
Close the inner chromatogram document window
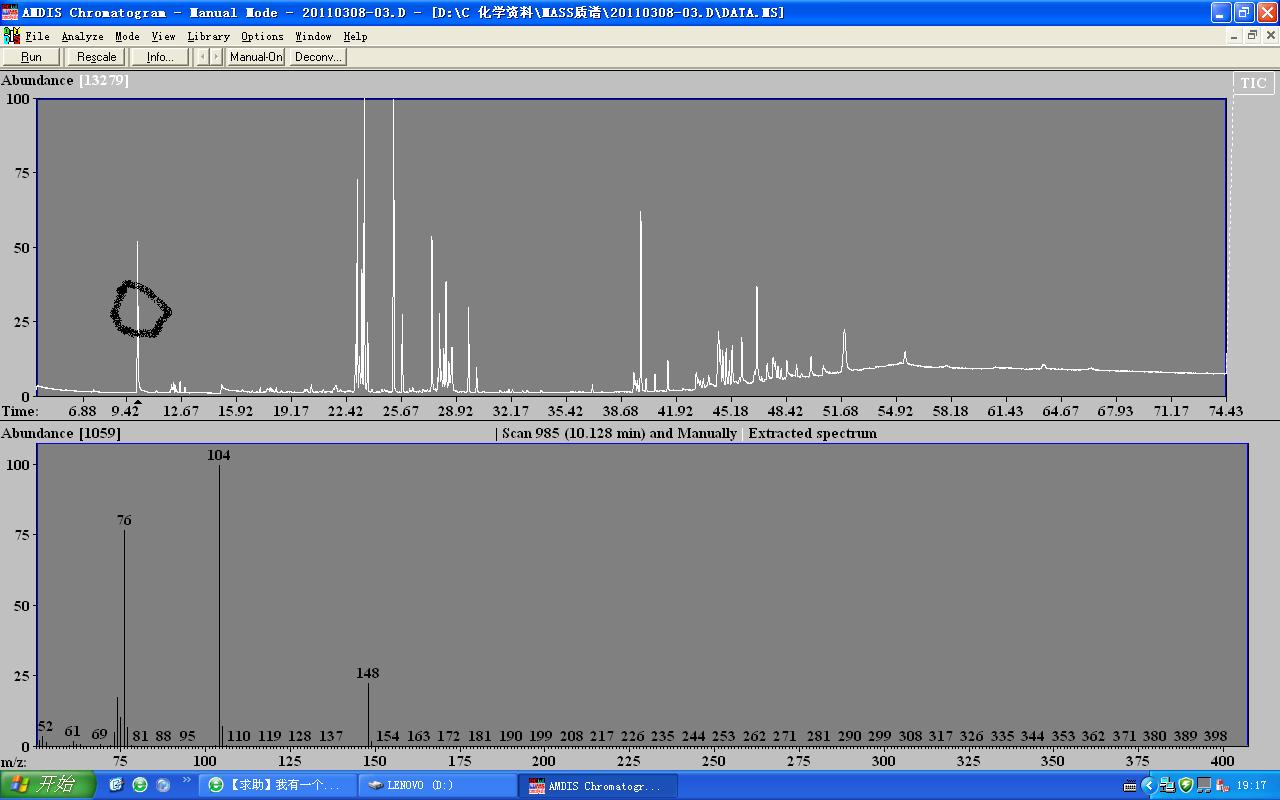coord(1271,36)
